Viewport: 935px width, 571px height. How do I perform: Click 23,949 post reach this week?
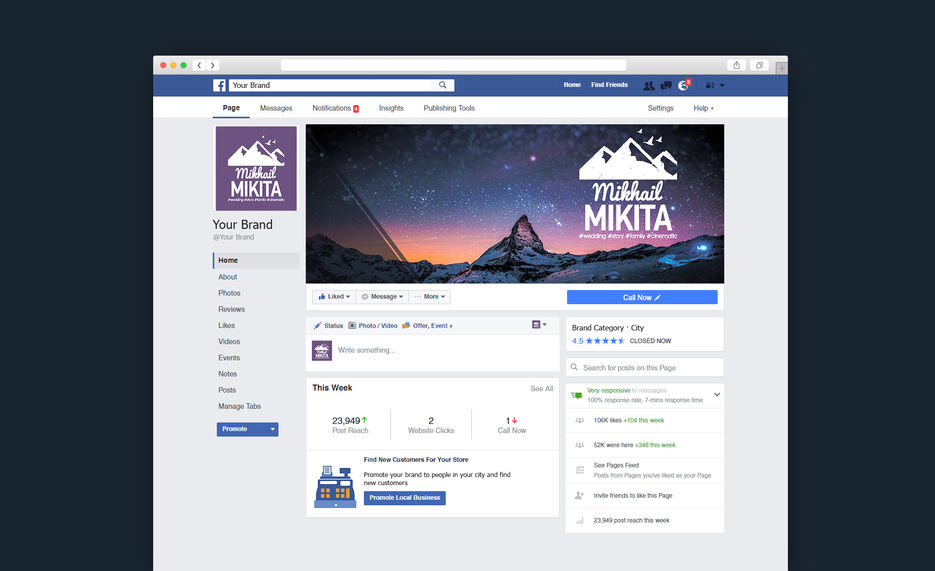pyautogui.click(x=645, y=520)
